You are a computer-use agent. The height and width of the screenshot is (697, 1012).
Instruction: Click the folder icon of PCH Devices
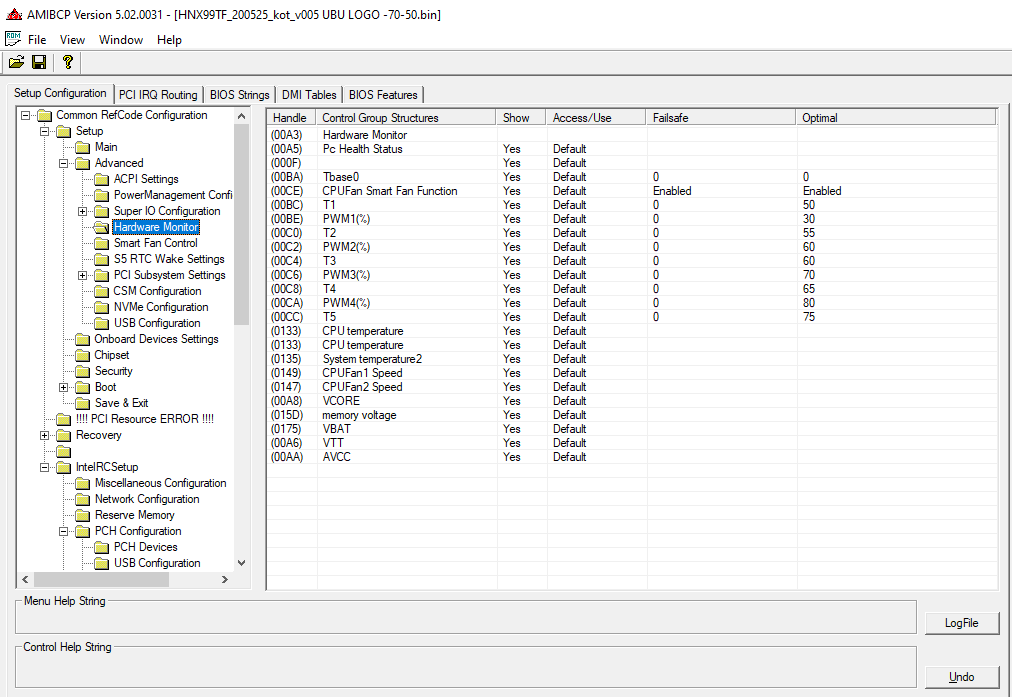pos(101,547)
